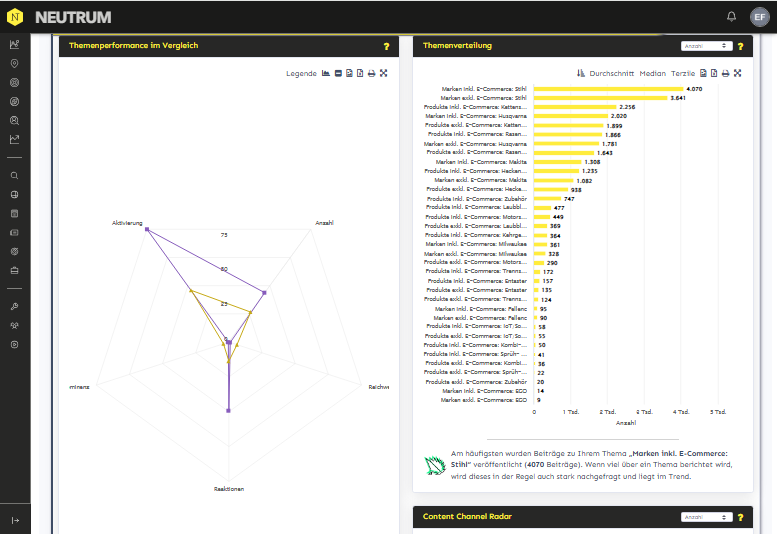Open the EF user avatar menu

[x=760, y=17]
